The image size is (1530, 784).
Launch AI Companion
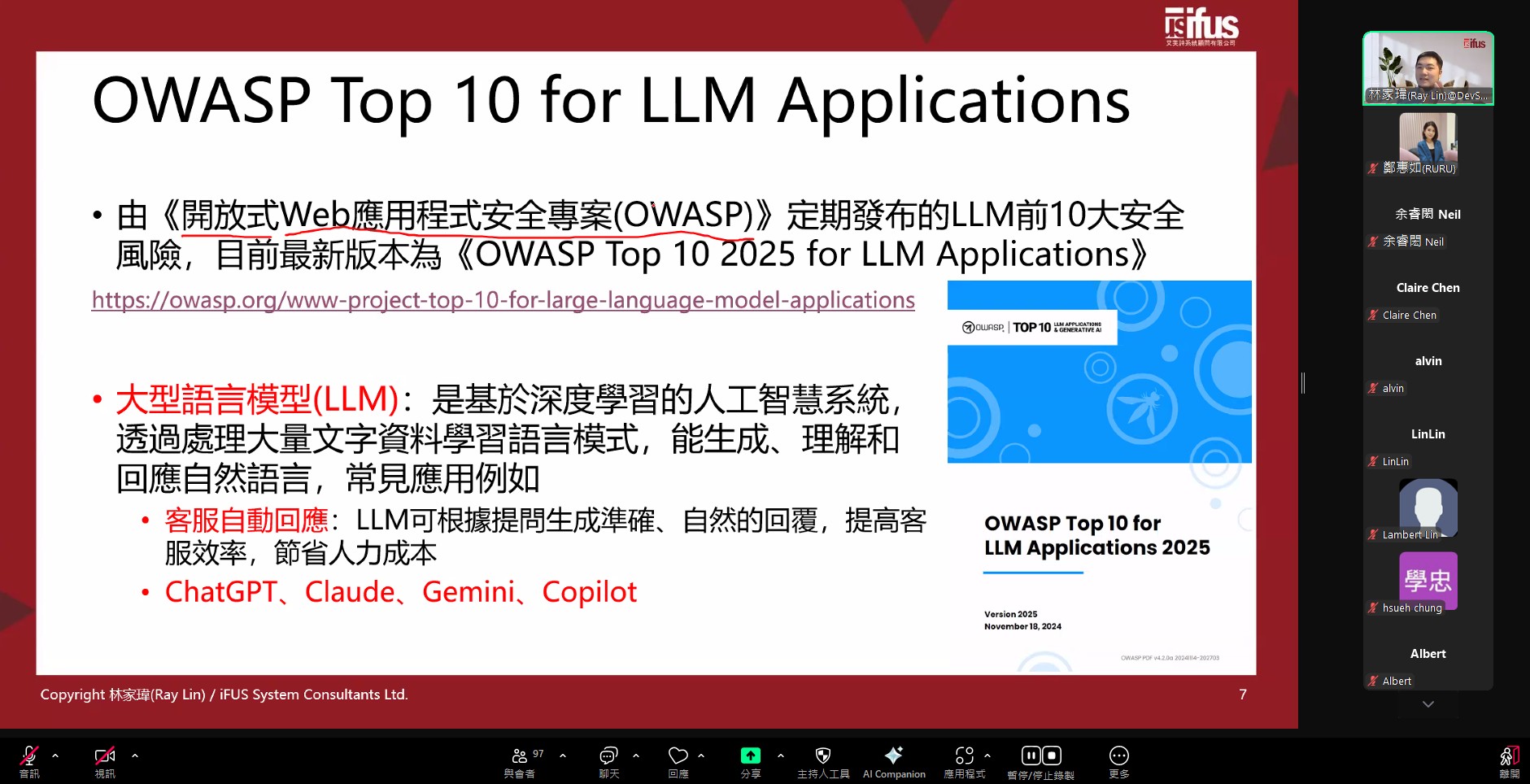[893, 756]
